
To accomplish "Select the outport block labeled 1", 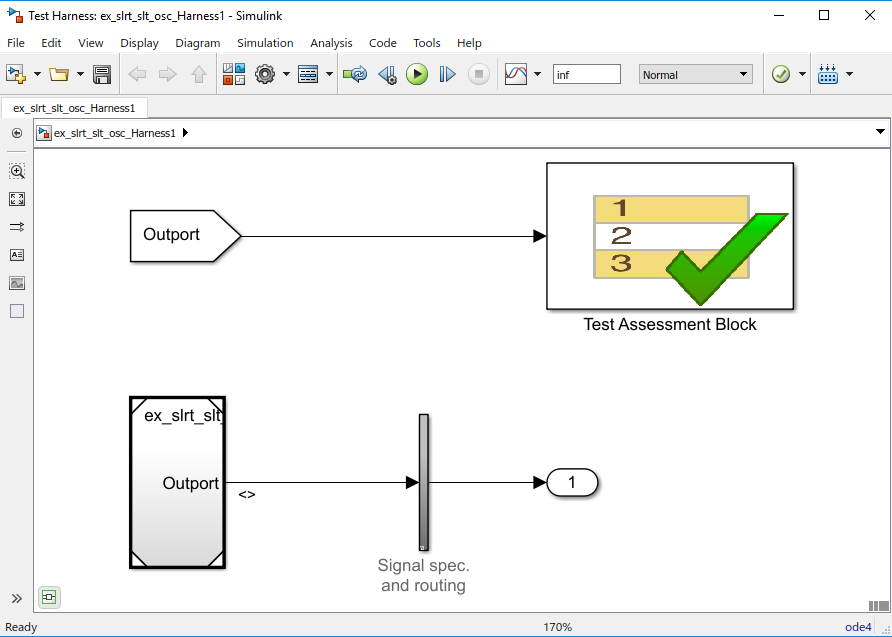I will [x=572, y=483].
